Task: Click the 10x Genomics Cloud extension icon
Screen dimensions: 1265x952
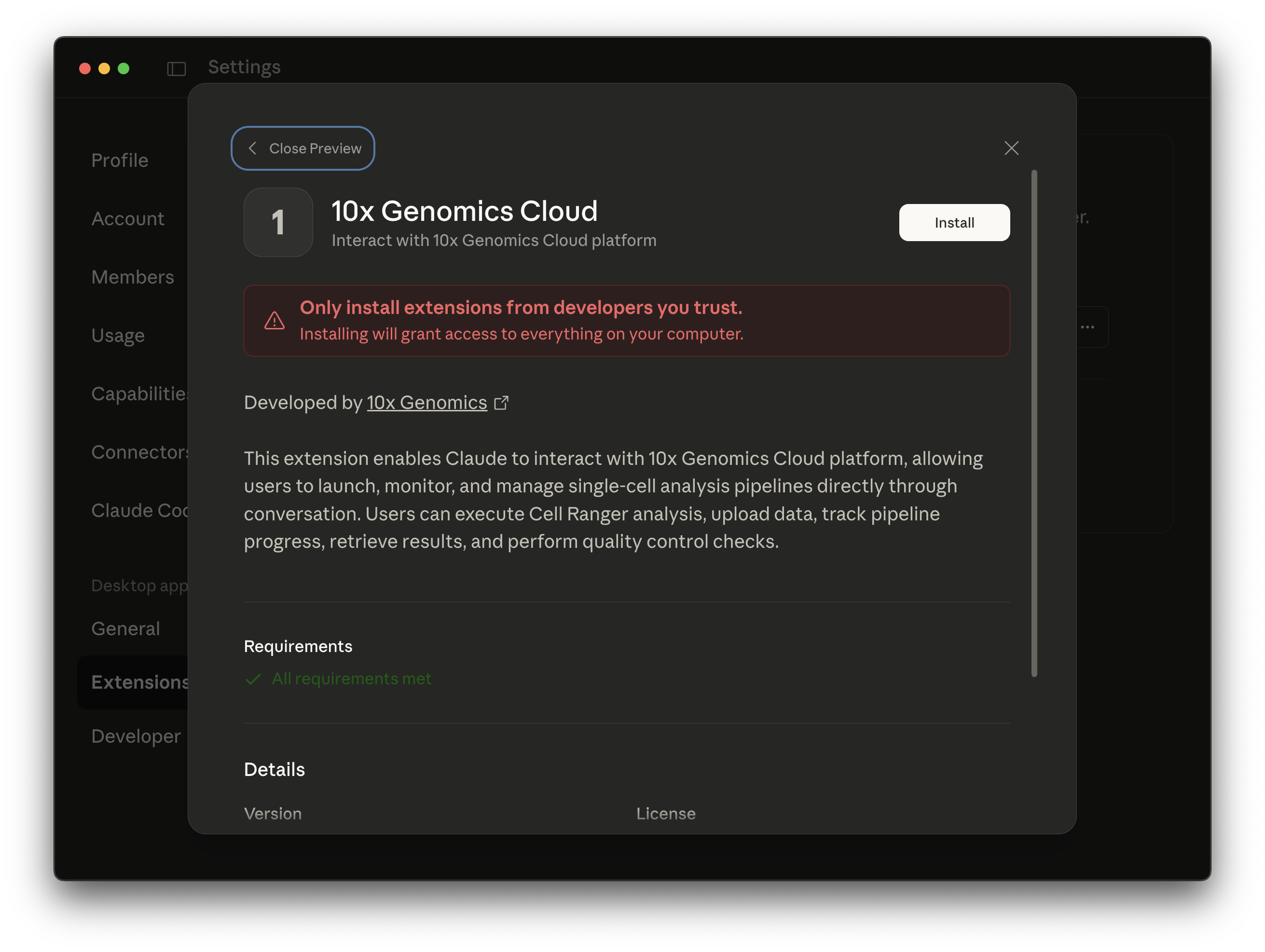Action: (278, 222)
